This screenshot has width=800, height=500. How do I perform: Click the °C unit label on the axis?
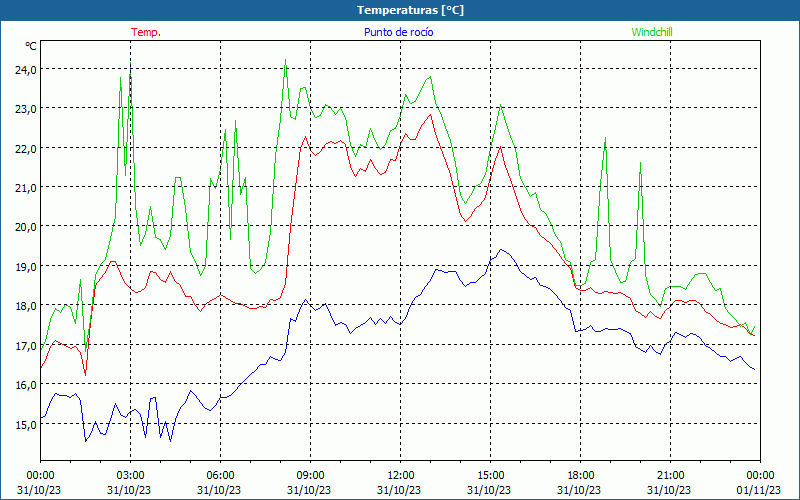point(31,46)
